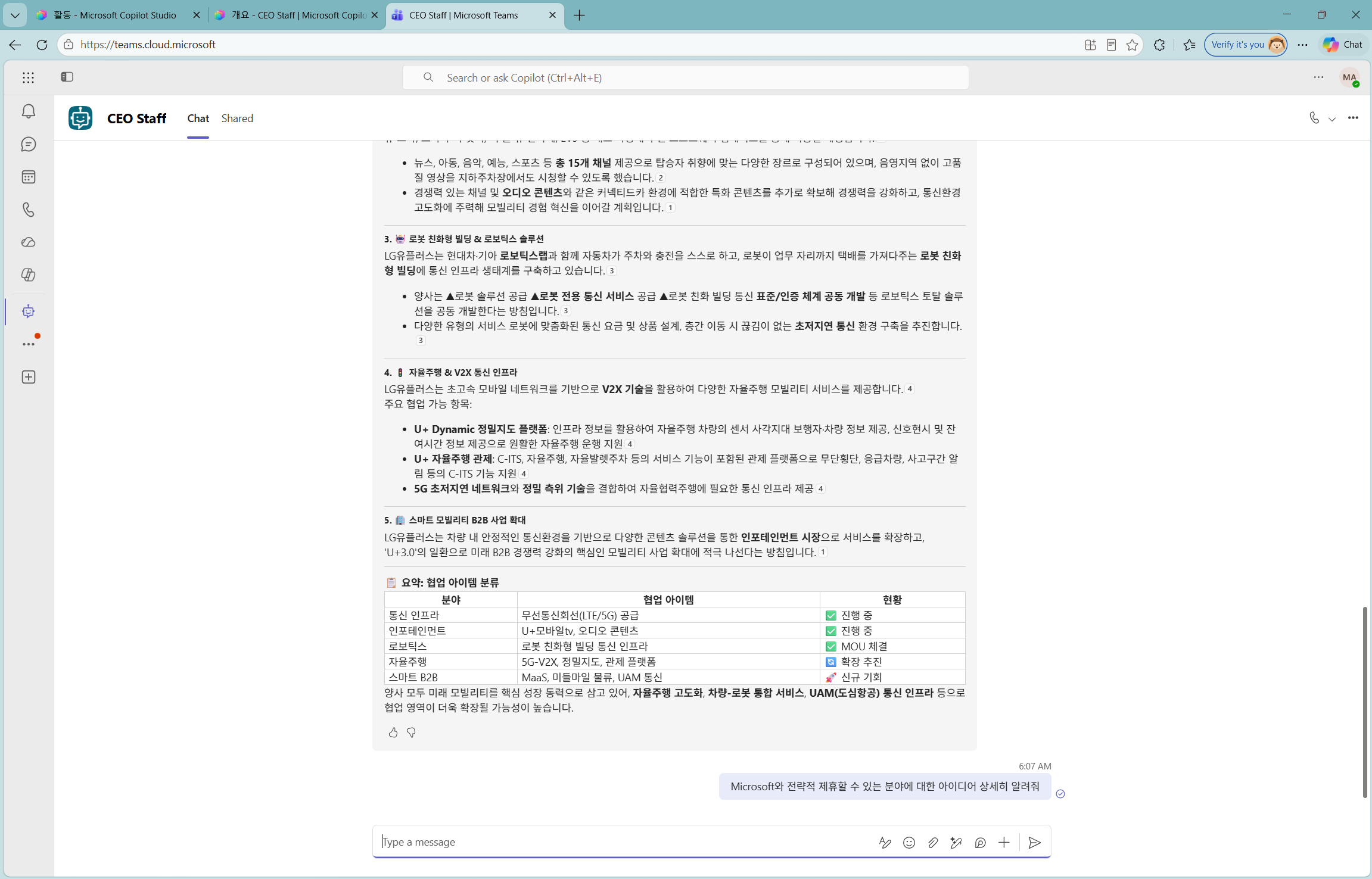Click the 통신 인프라 table cell
This screenshot has width=1372, height=879.
coord(451,615)
